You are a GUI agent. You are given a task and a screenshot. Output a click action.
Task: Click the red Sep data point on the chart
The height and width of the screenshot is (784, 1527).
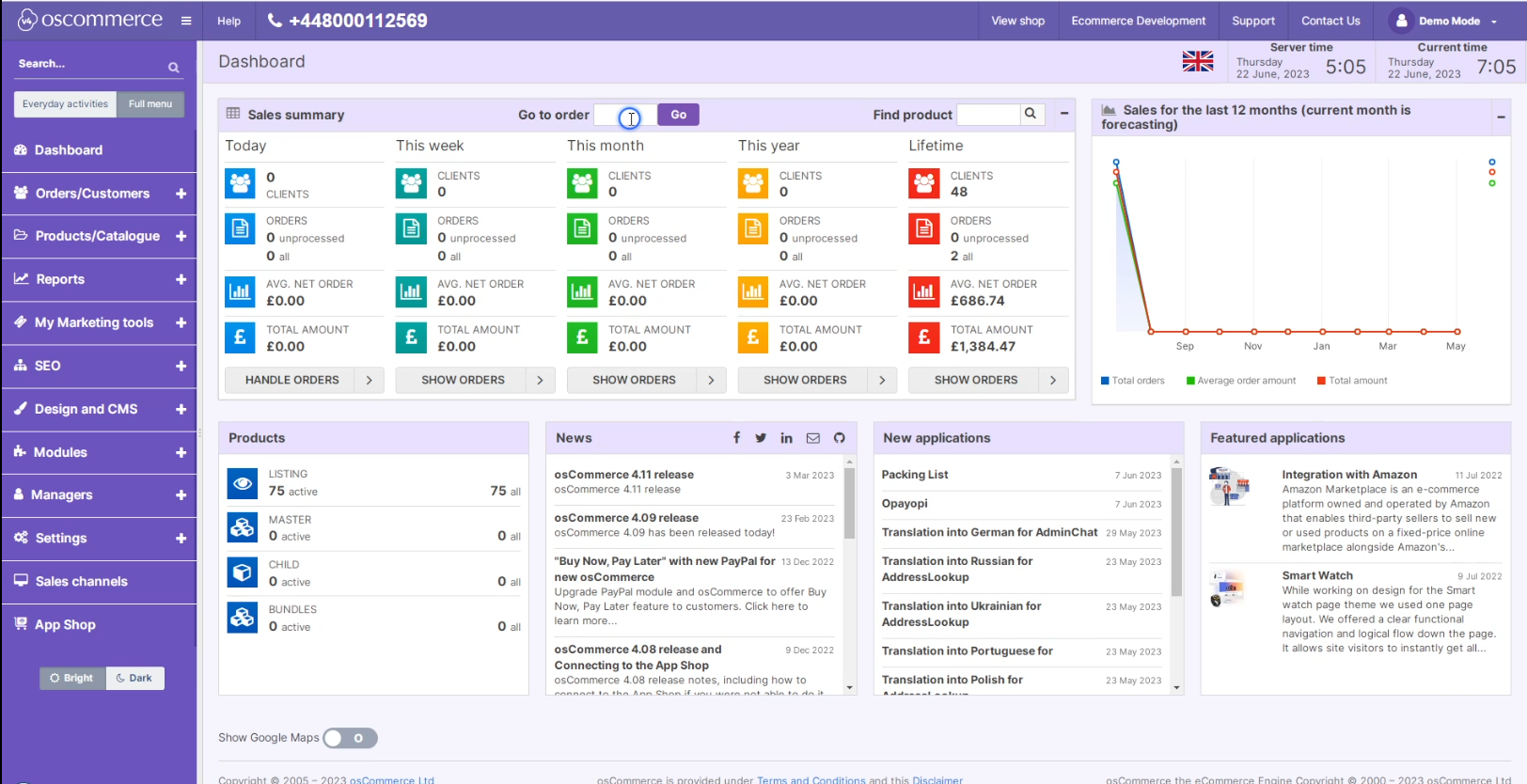[1185, 332]
